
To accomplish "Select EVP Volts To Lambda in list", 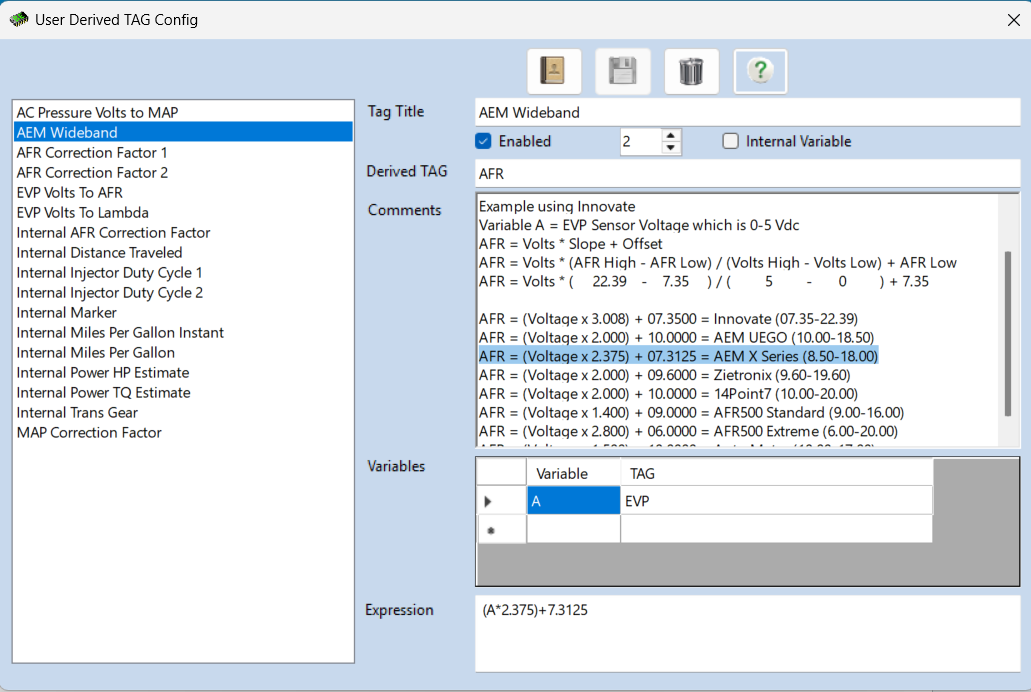I will point(83,212).
